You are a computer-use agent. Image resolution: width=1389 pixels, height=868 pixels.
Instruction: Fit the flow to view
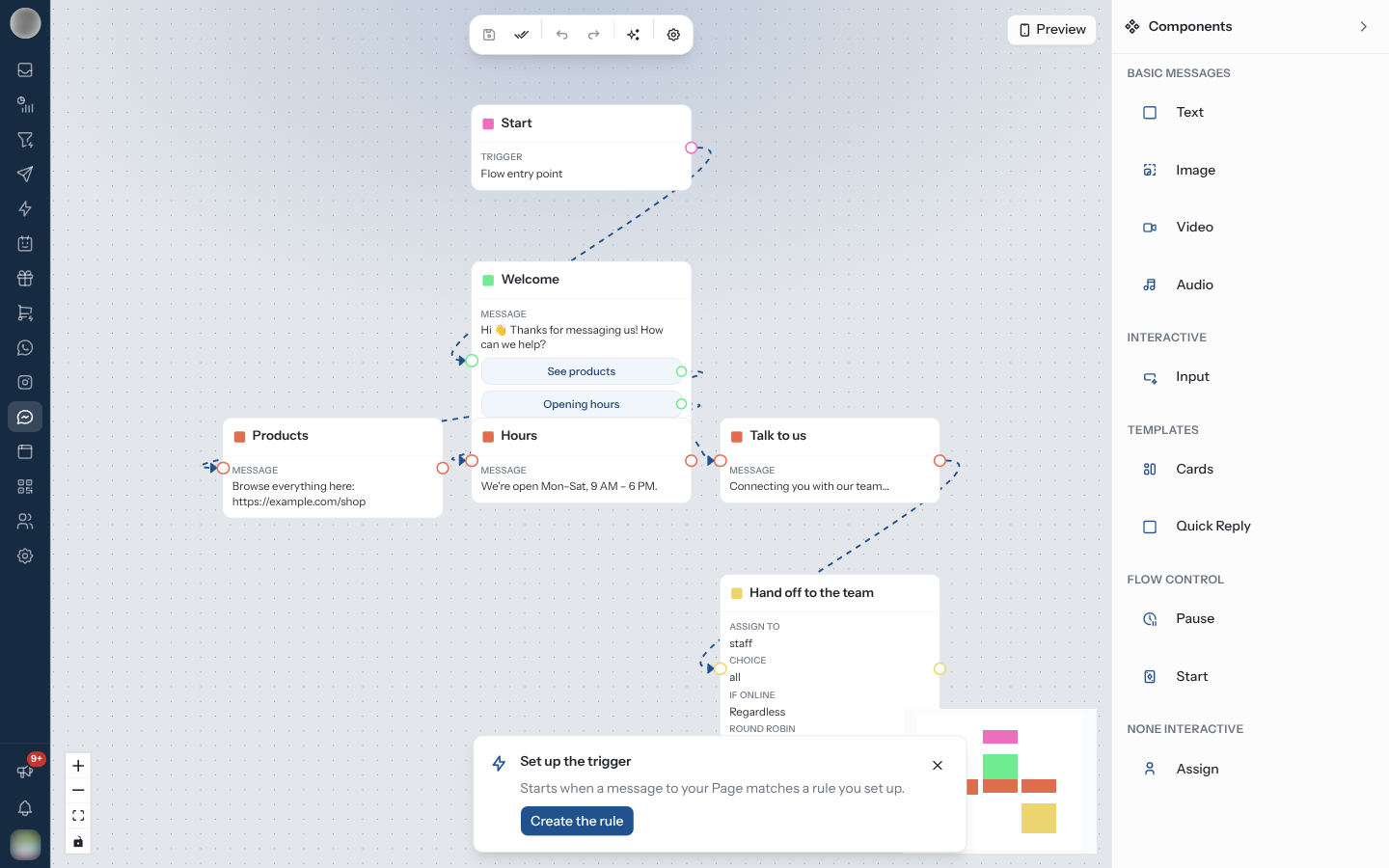[78, 816]
